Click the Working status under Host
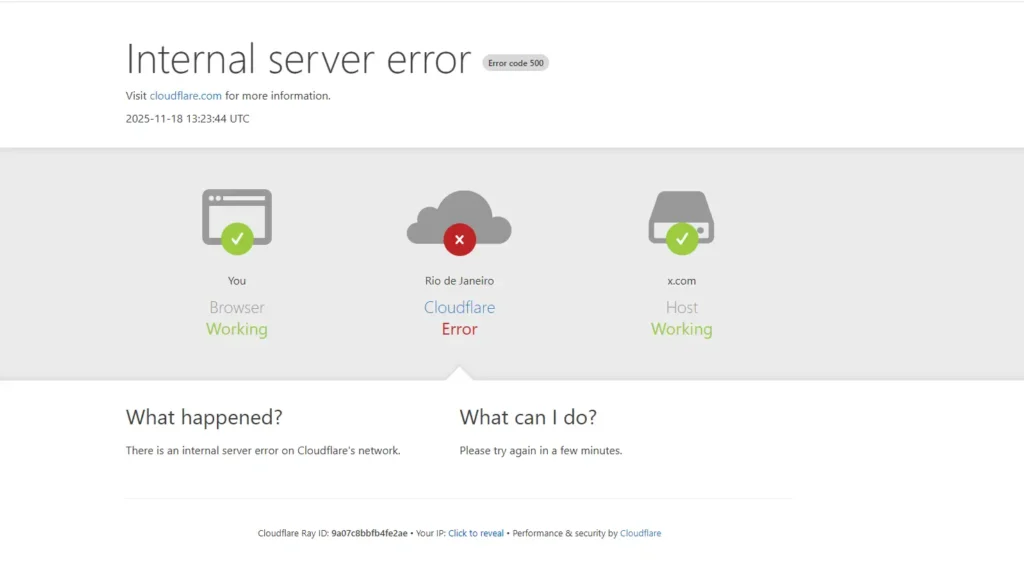This screenshot has height=576, width=1024. [x=681, y=329]
